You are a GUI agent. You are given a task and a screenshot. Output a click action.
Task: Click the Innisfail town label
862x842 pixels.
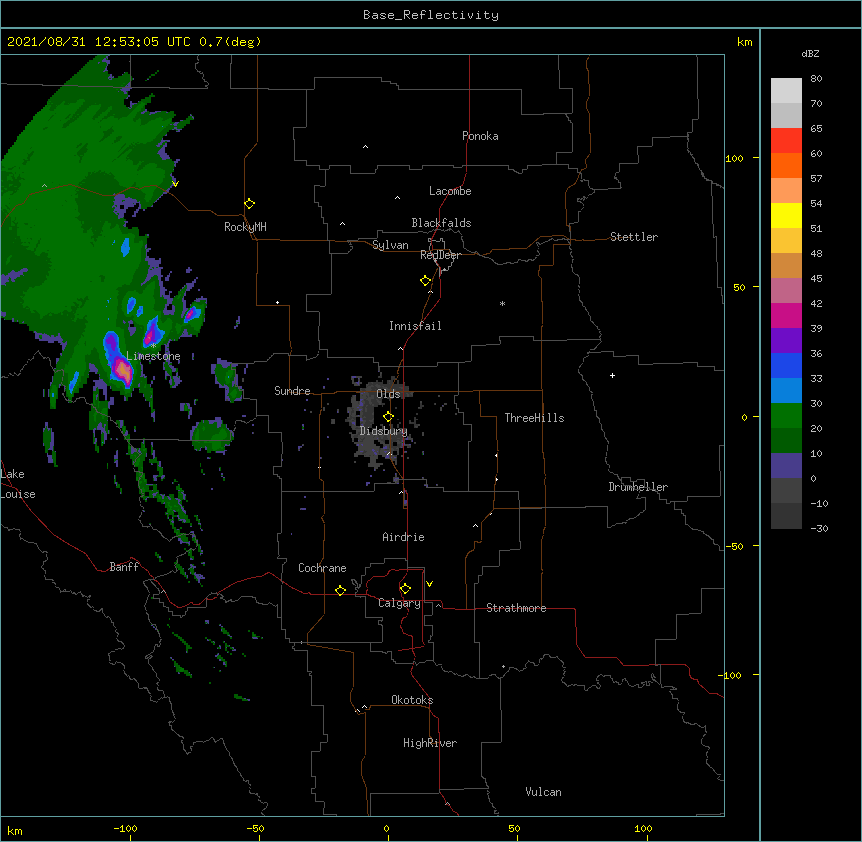coord(415,326)
